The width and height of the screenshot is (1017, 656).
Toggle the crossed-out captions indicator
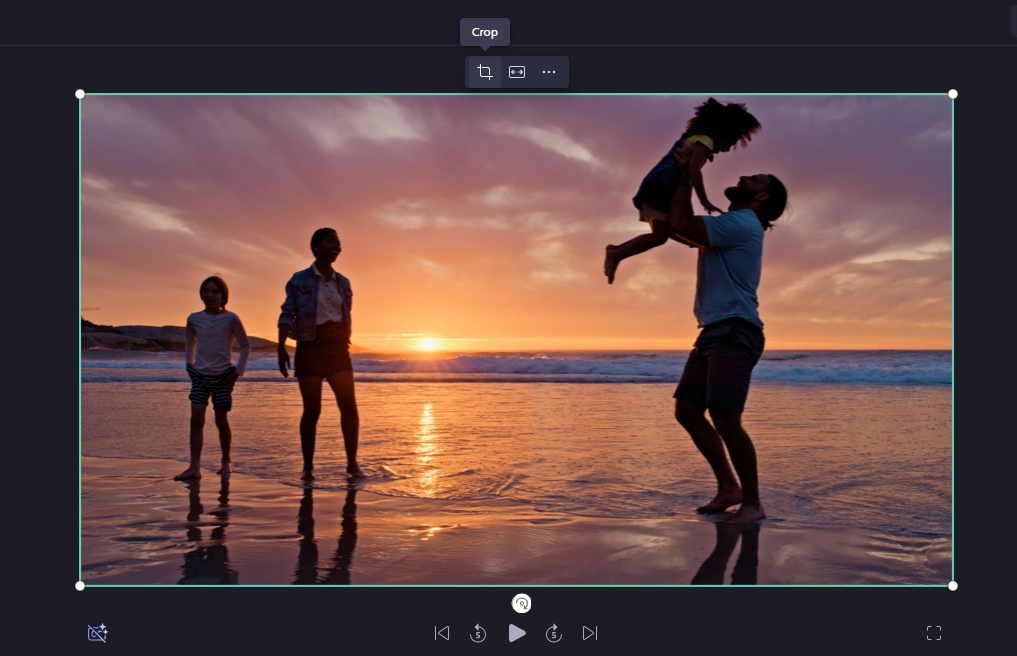tap(97, 632)
